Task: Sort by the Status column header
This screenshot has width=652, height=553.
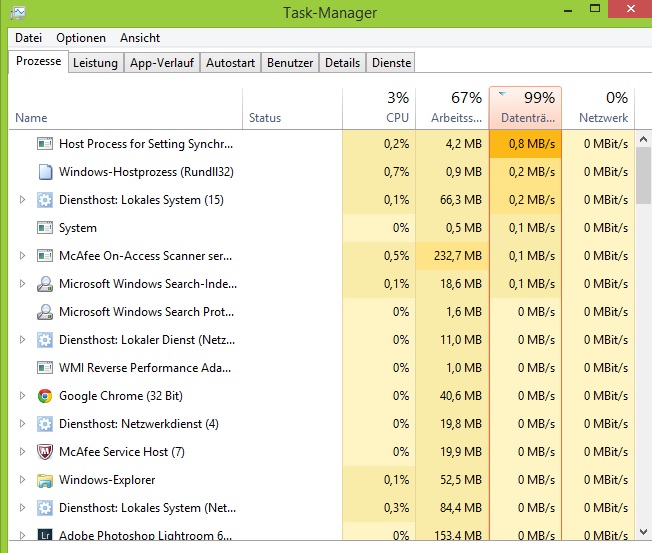Action: [x=292, y=109]
